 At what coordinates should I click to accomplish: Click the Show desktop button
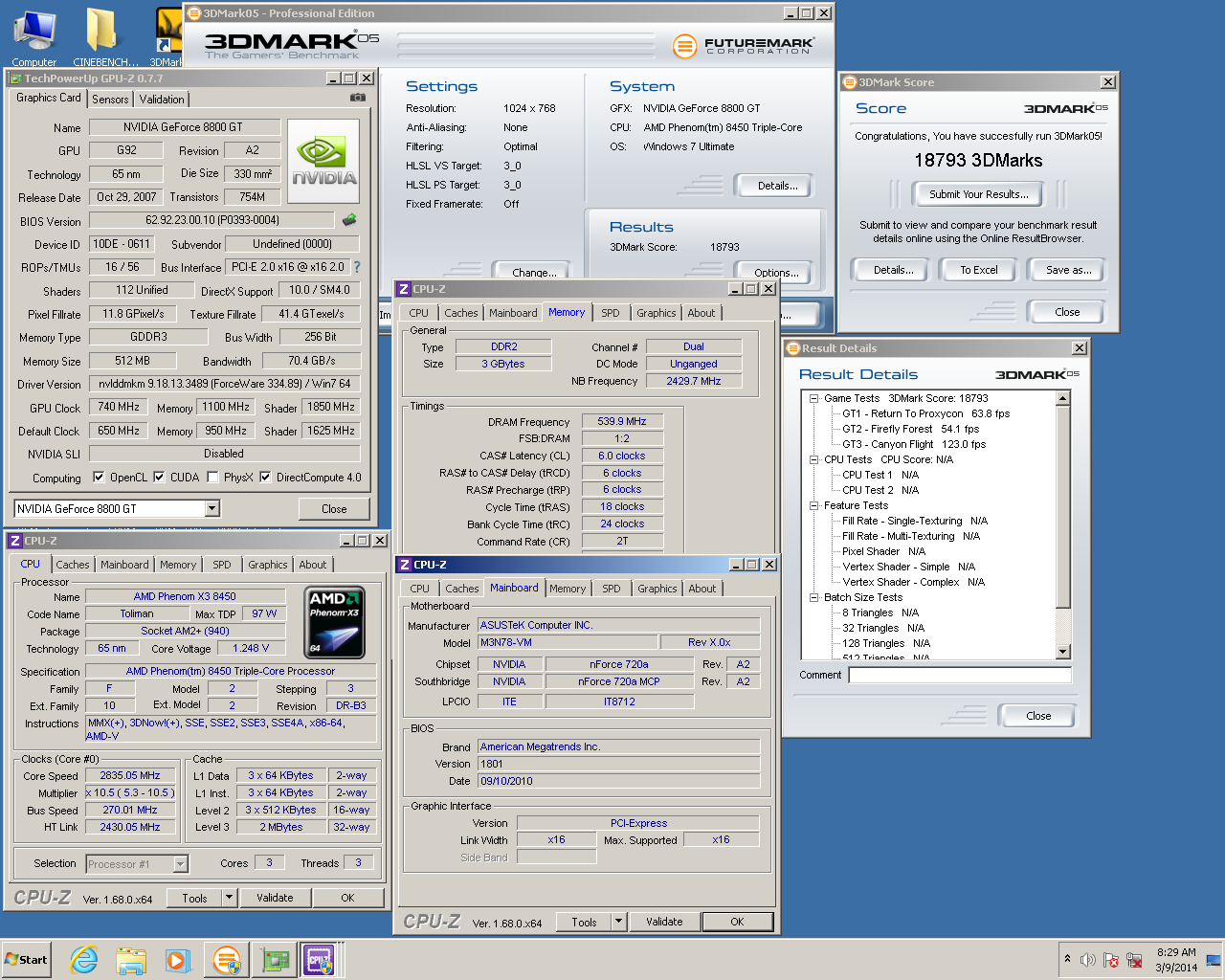click(x=1214, y=960)
